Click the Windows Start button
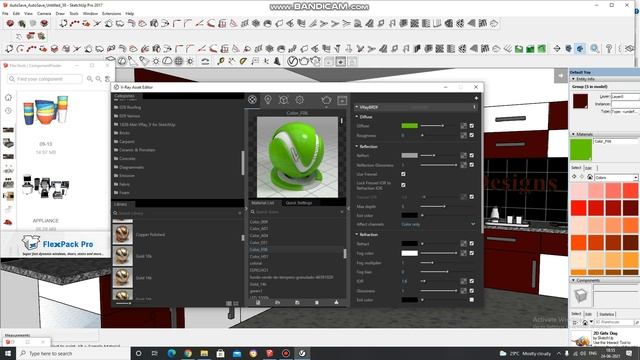Image resolution: width=640 pixels, height=360 pixels. pyautogui.click(x=7, y=353)
